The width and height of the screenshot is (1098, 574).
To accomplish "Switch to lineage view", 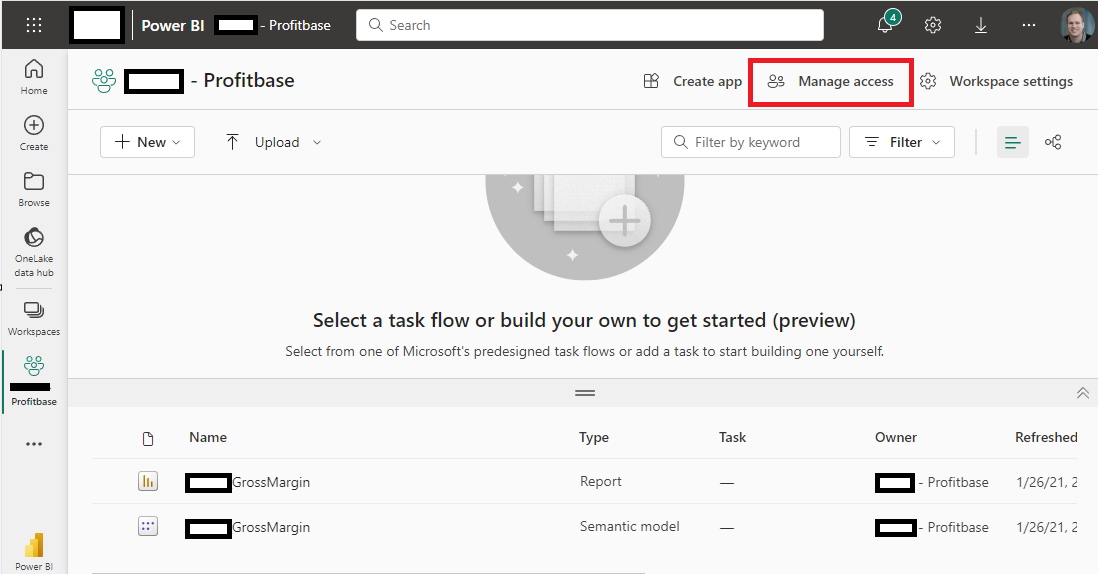I will click(x=1053, y=142).
